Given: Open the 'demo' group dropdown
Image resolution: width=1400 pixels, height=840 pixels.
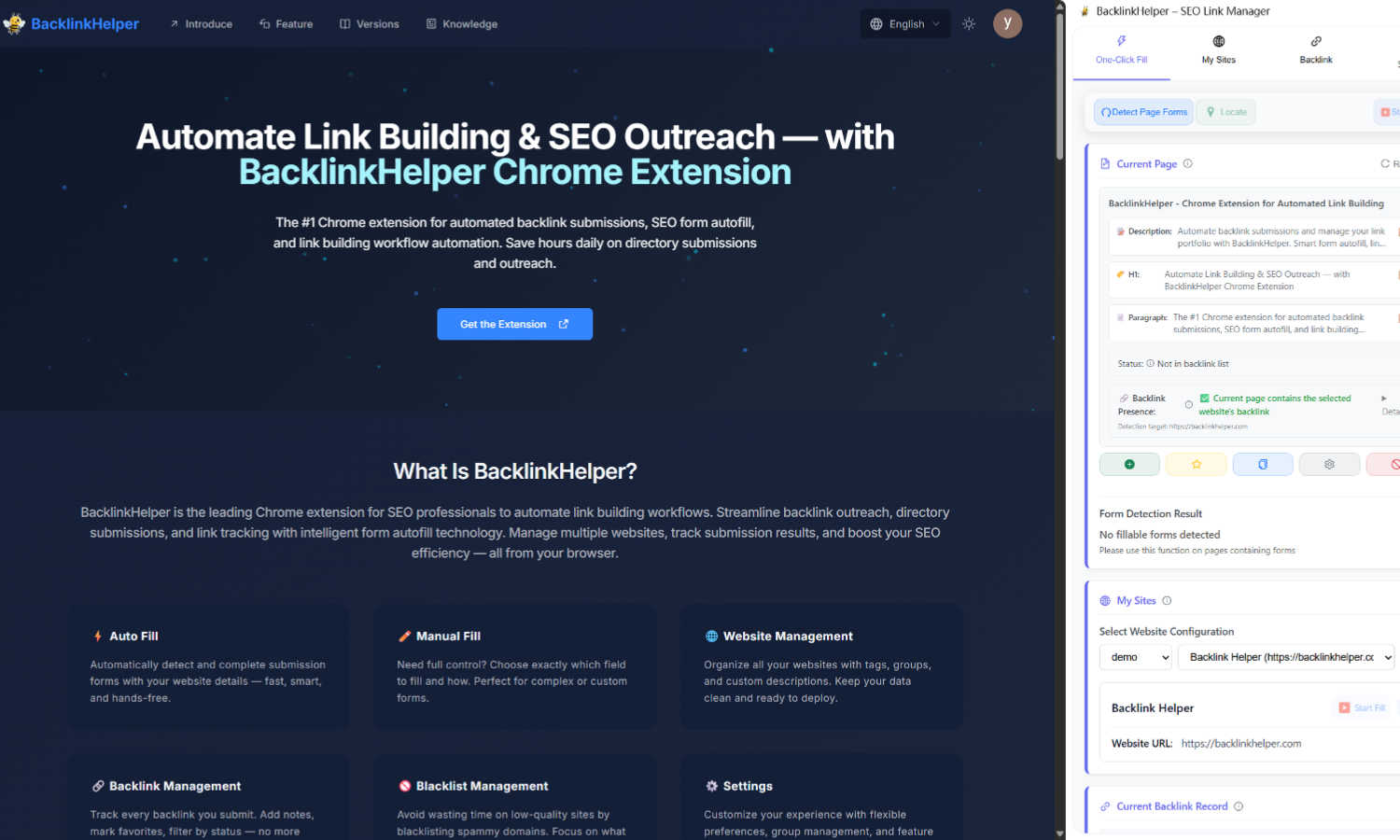Looking at the screenshot, I should pos(1136,657).
